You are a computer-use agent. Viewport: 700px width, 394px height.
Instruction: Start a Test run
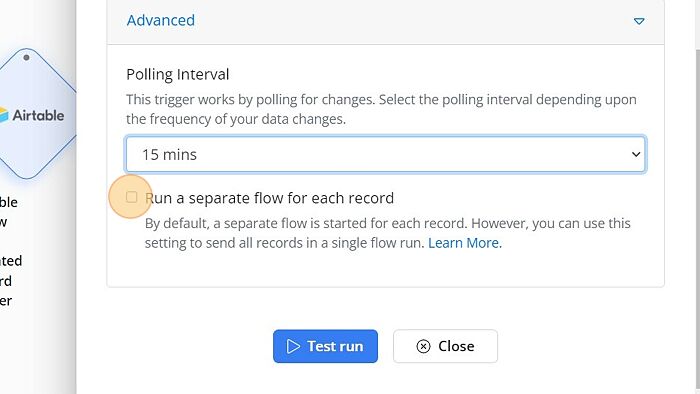click(325, 346)
